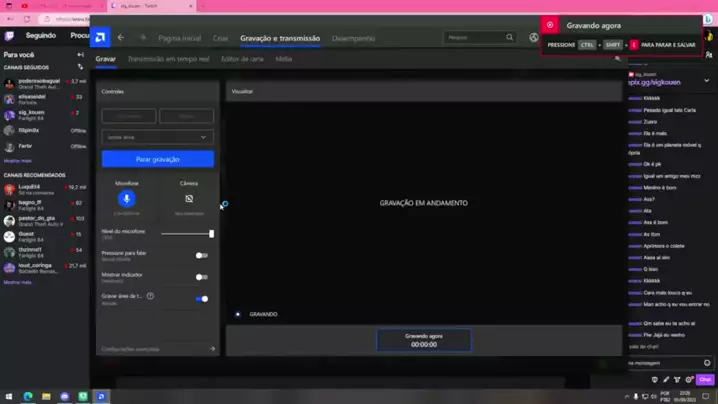The width and height of the screenshot is (718, 404).
Task: Switch to Transmissão em tempo real tab
Action: click(x=168, y=59)
